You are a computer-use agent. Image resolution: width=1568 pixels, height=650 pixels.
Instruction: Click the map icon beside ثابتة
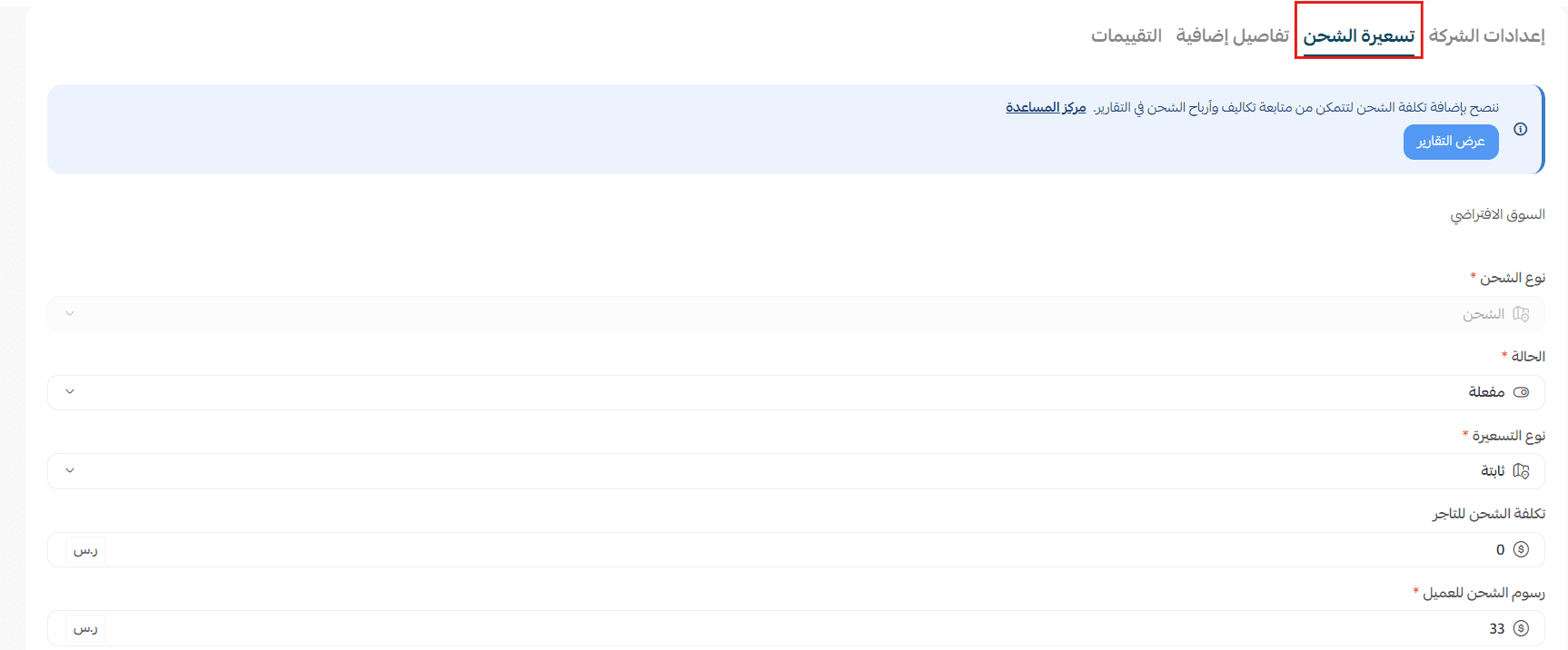point(1521,471)
